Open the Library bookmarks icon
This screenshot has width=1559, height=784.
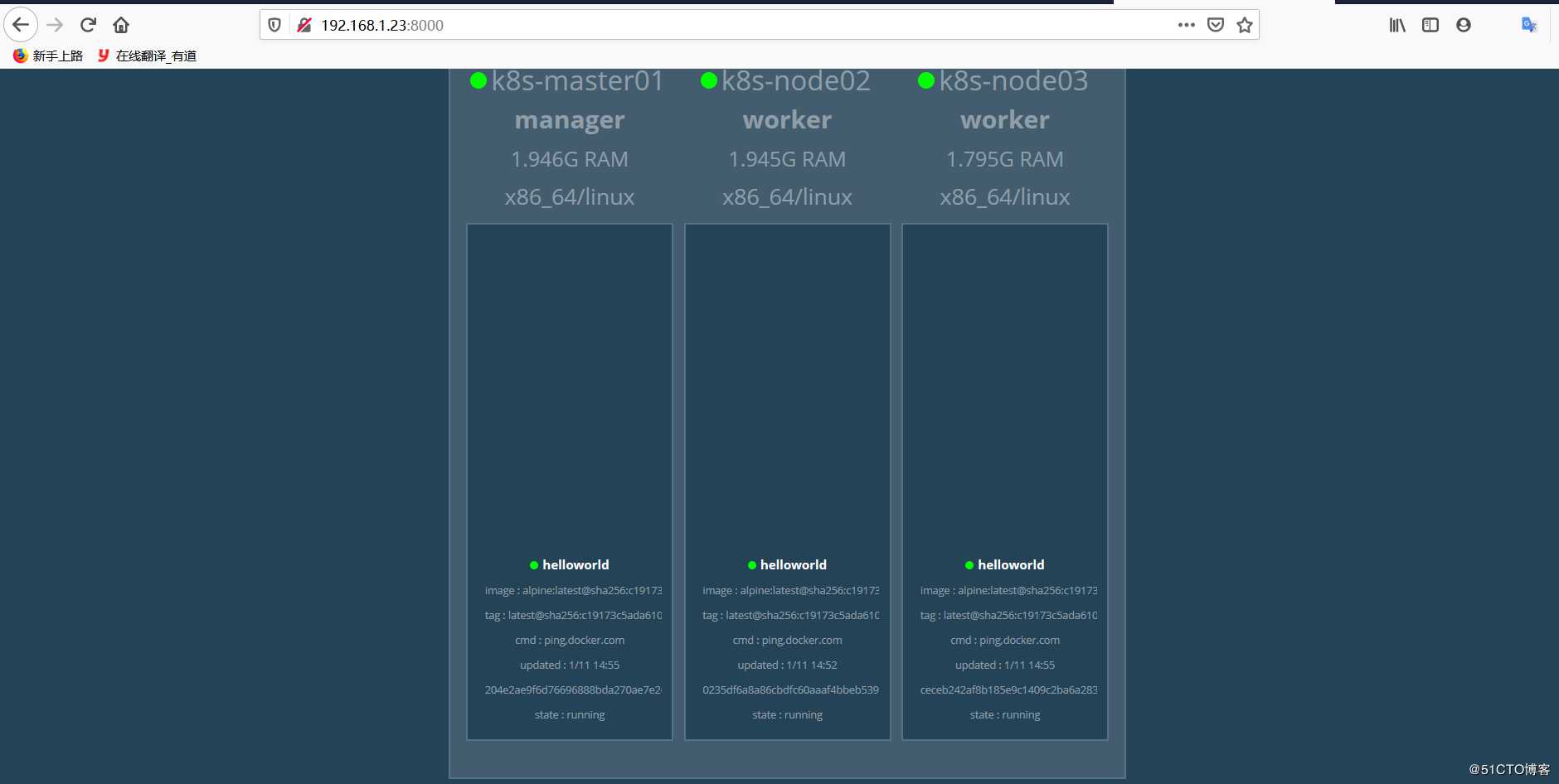[x=1397, y=25]
